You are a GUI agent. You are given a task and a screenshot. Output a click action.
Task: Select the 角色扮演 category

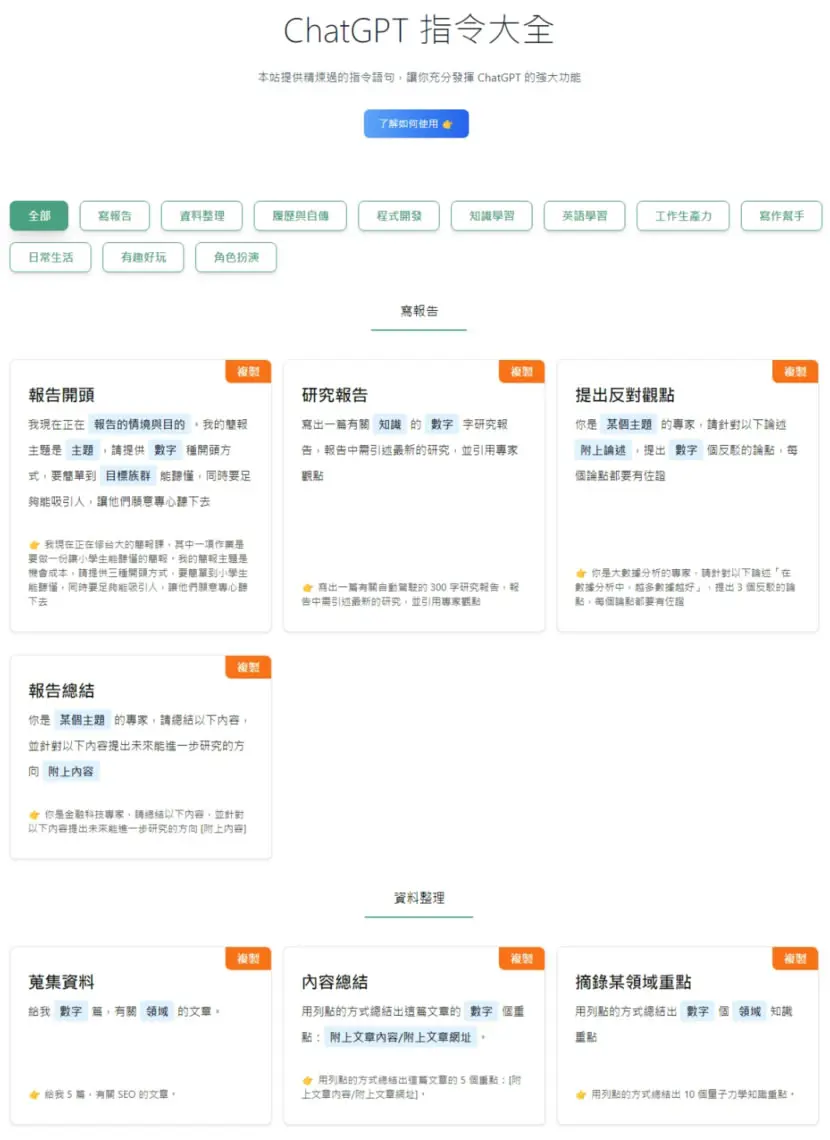pyautogui.click(x=236, y=257)
